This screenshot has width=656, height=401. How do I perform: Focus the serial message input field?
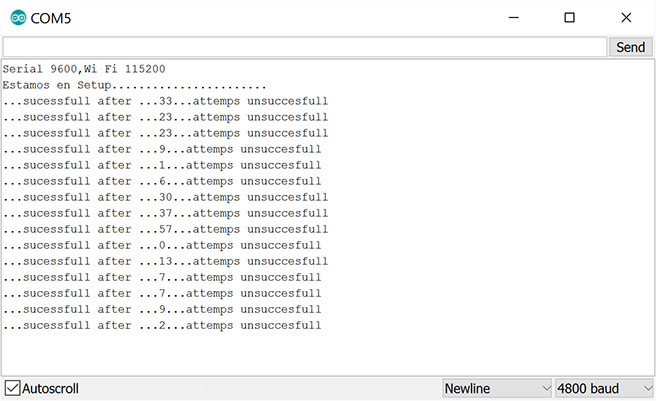(305, 47)
